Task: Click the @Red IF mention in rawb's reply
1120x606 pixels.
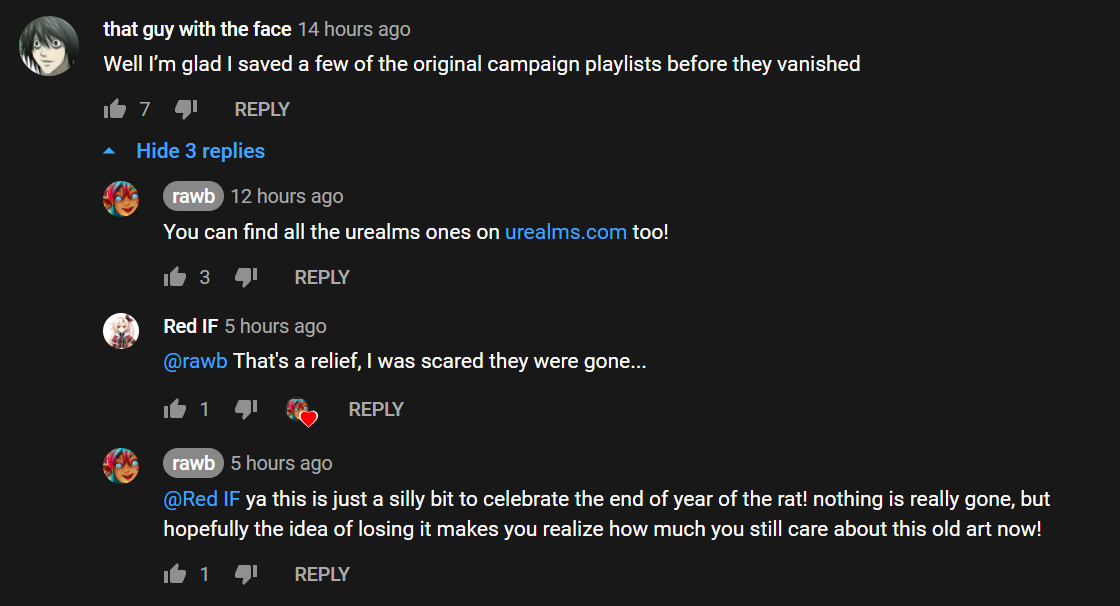Action: 201,499
